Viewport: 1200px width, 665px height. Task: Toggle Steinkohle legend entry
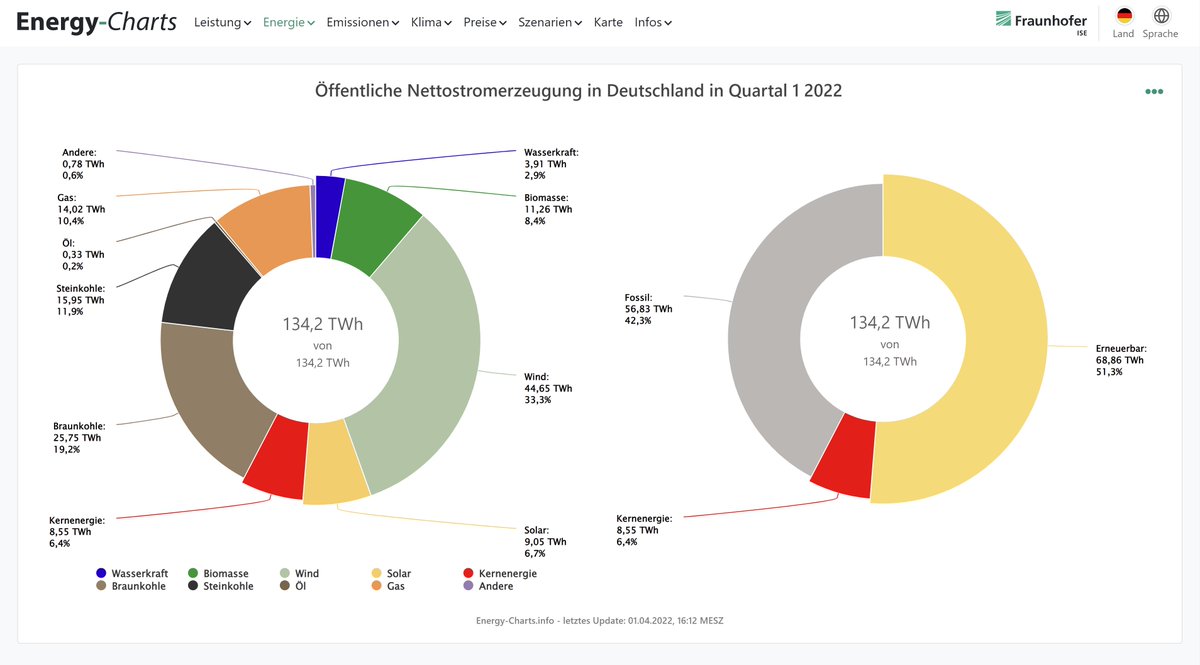click(x=220, y=586)
